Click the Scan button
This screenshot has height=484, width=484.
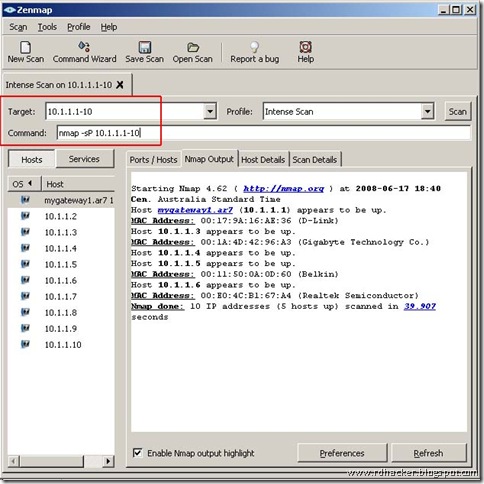[x=457, y=111]
